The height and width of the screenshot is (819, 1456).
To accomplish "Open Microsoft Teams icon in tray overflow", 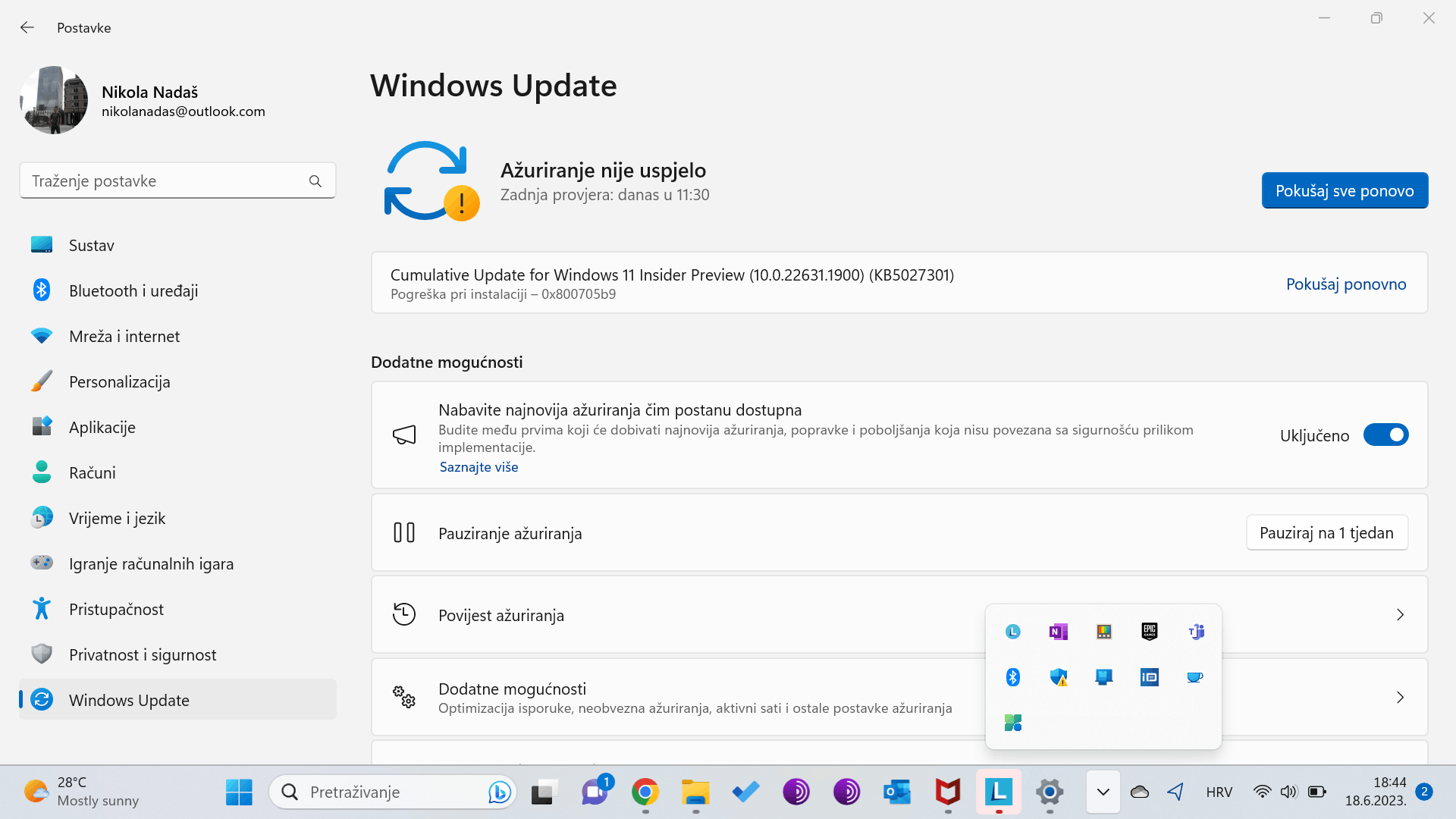I will click(x=1195, y=632).
